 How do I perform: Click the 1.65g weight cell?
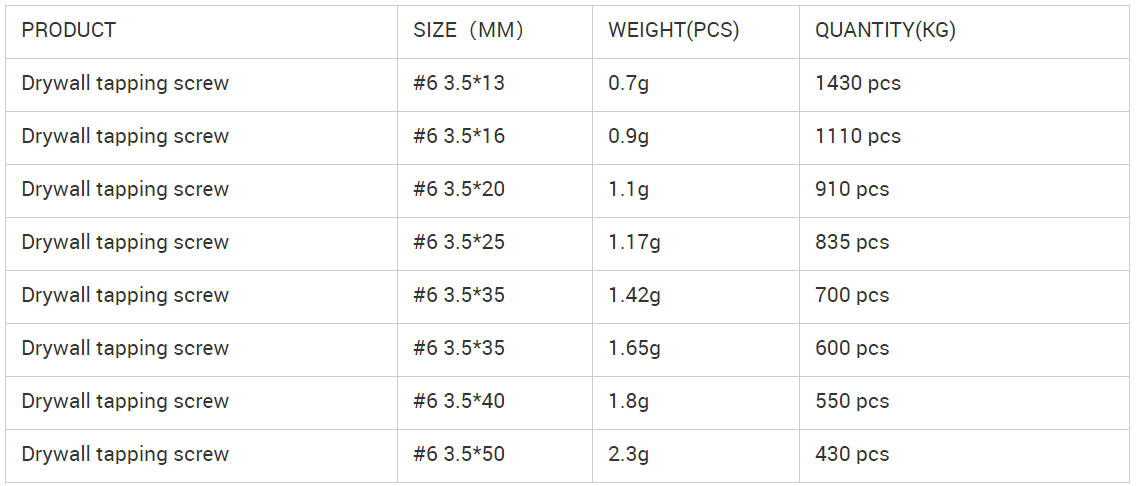(634, 348)
